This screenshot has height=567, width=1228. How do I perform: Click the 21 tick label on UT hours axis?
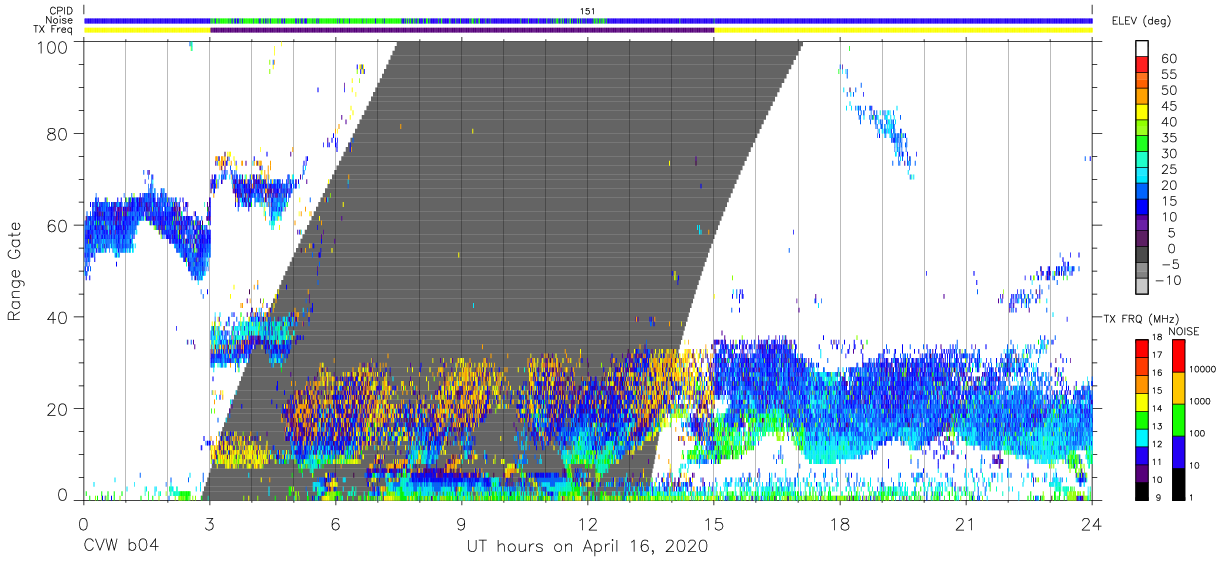(966, 525)
